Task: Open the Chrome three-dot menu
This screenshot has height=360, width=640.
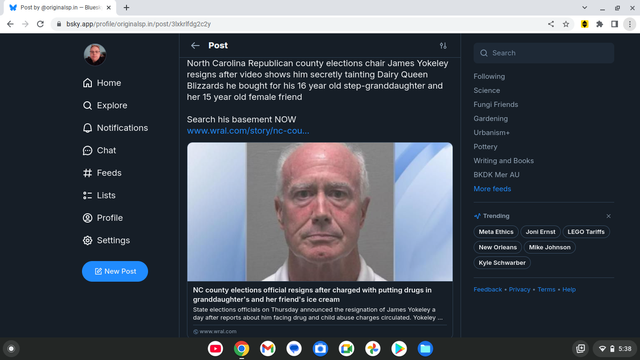Action: point(630,24)
